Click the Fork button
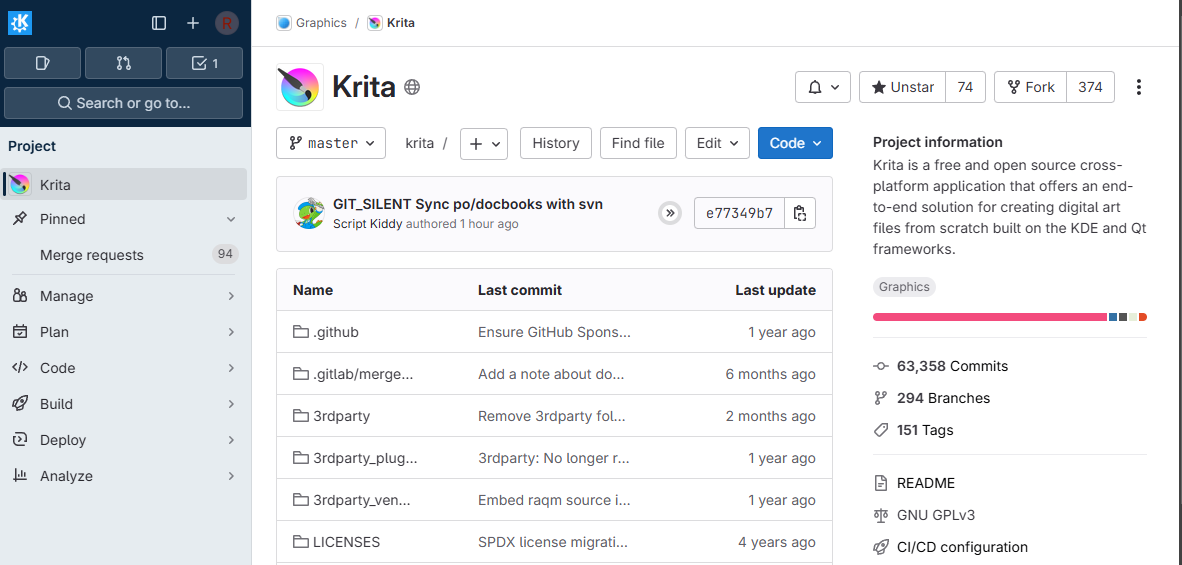 1030,87
